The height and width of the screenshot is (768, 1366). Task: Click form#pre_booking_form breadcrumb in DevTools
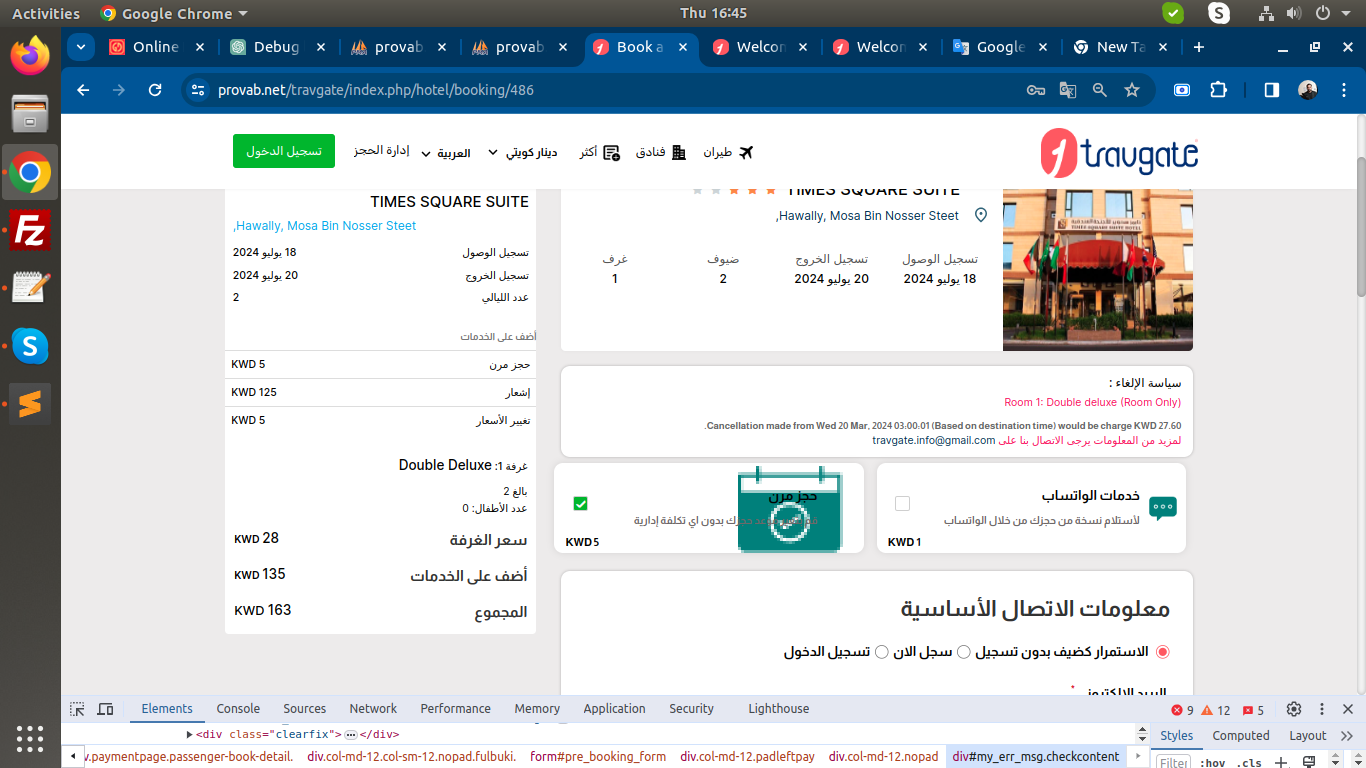point(598,757)
